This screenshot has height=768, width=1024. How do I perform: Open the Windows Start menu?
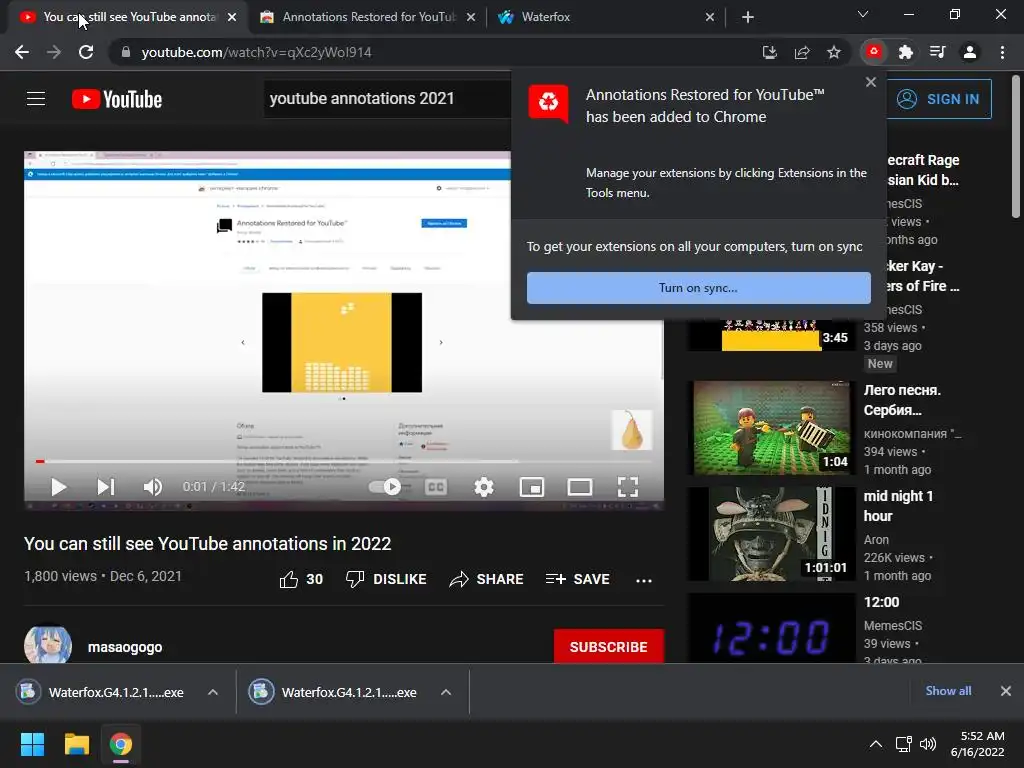(x=33, y=744)
